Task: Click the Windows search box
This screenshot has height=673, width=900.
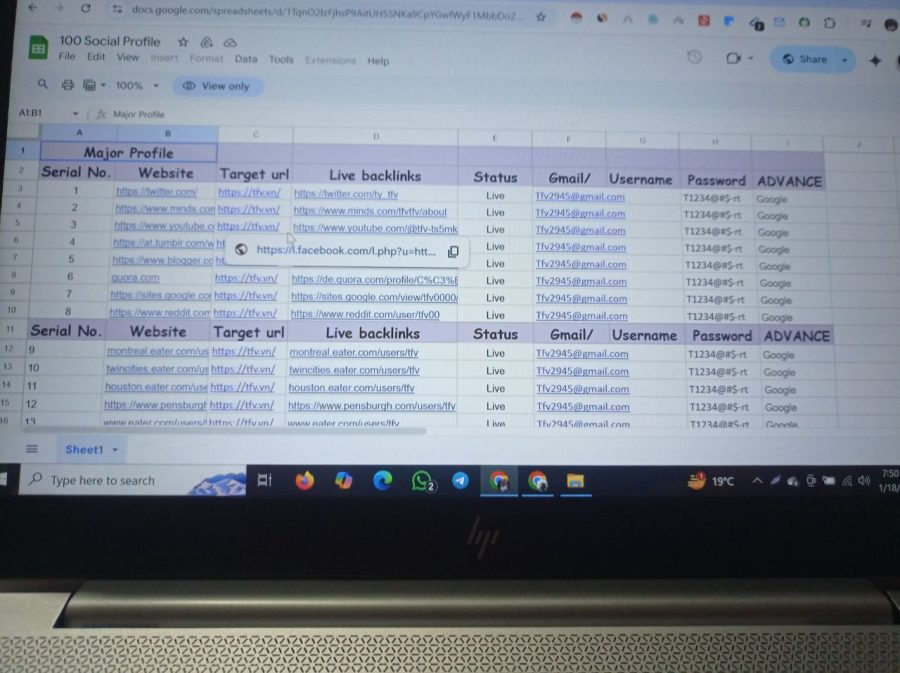Action: pyautogui.click(x=133, y=480)
